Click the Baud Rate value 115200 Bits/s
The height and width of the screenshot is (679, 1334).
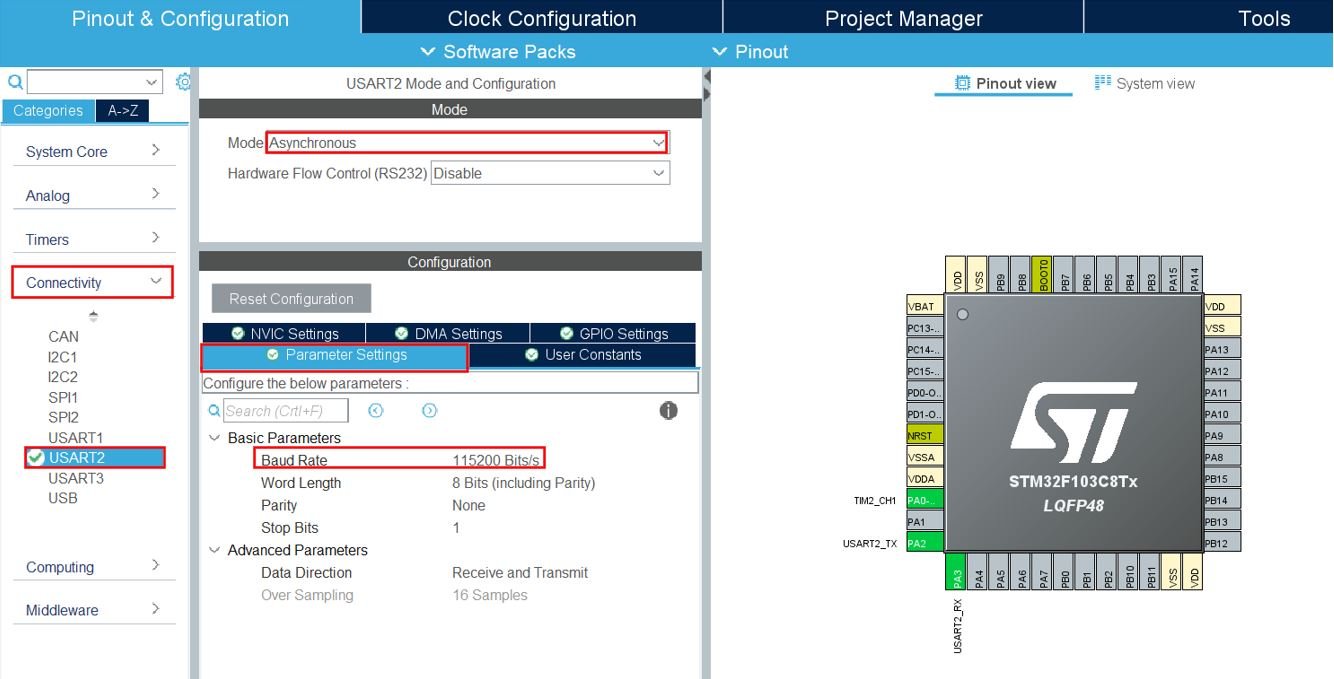click(x=496, y=461)
